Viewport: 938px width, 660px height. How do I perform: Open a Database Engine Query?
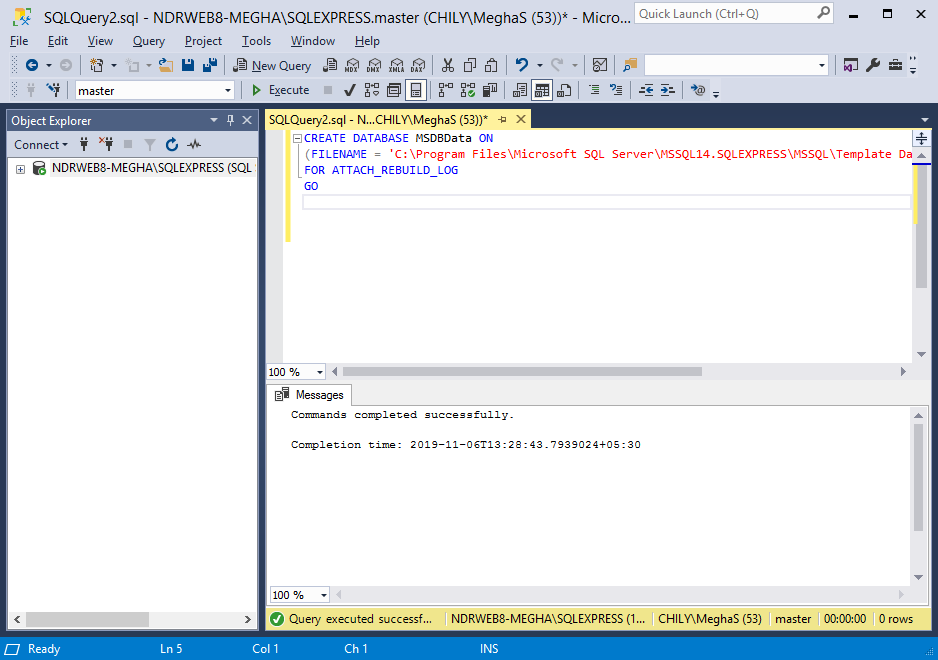pyautogui.click(x=330, y=65)
